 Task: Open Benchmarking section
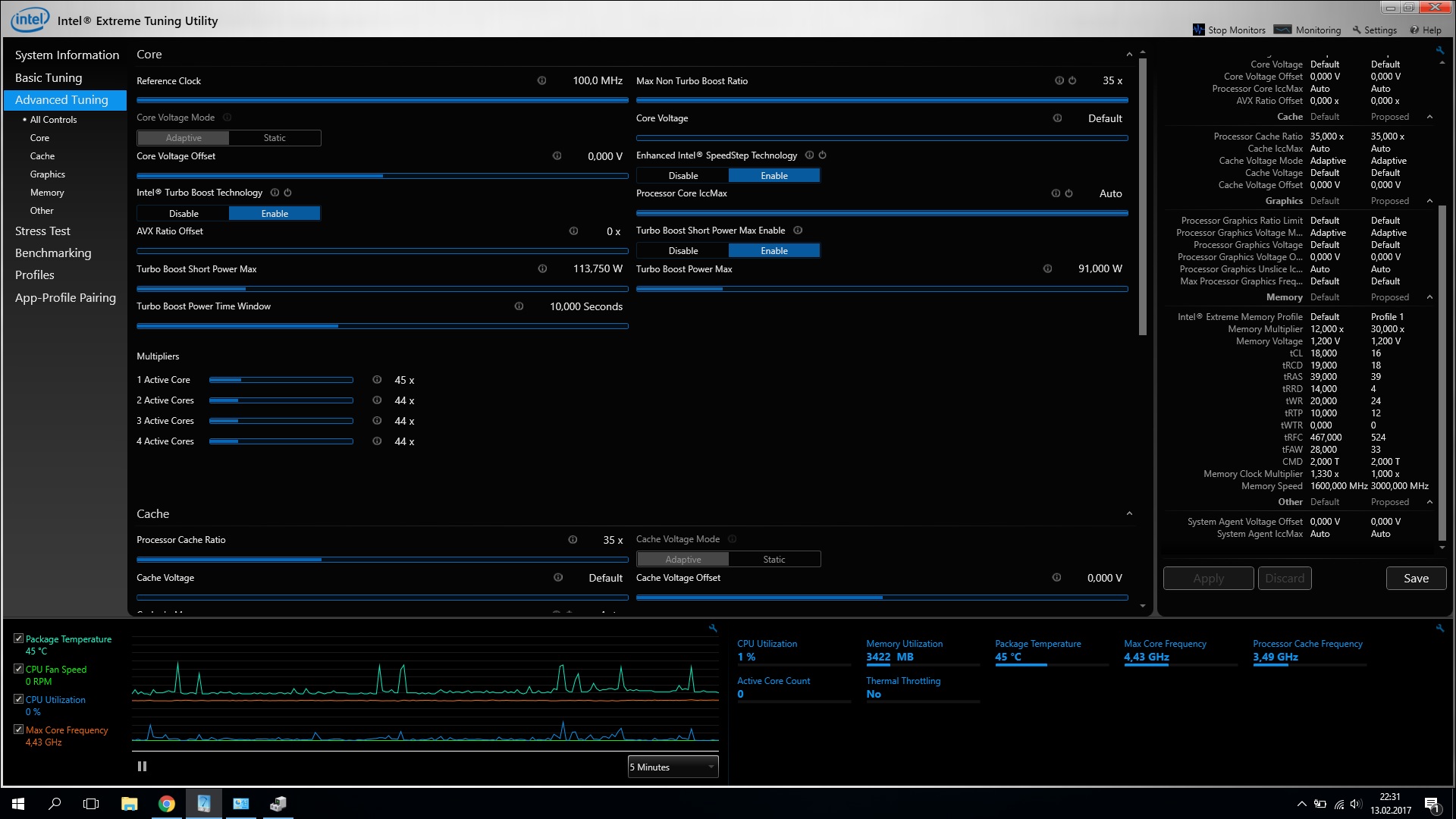pos(53,253)
